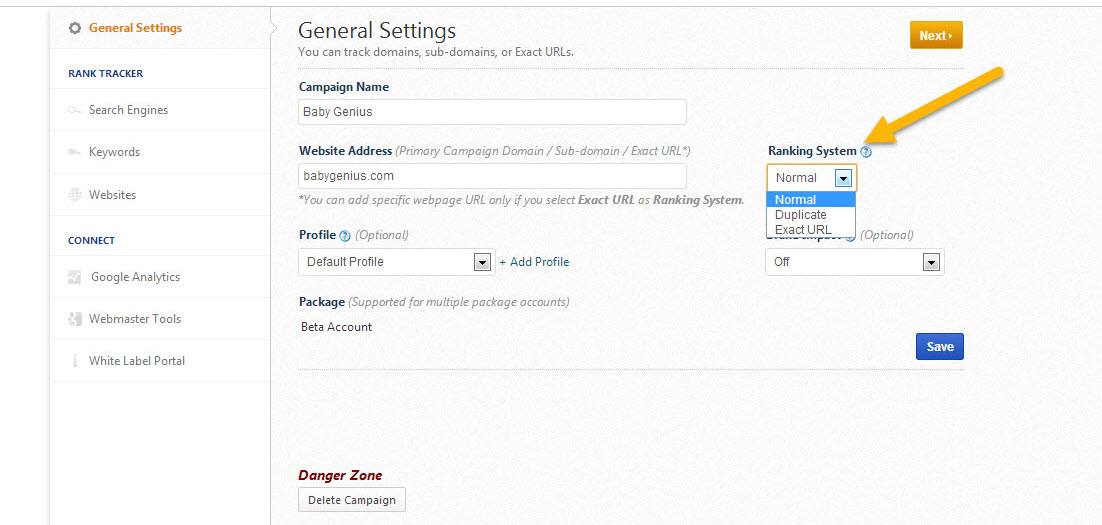Click the RANK TRACKER heading

(x=105, y=74)
